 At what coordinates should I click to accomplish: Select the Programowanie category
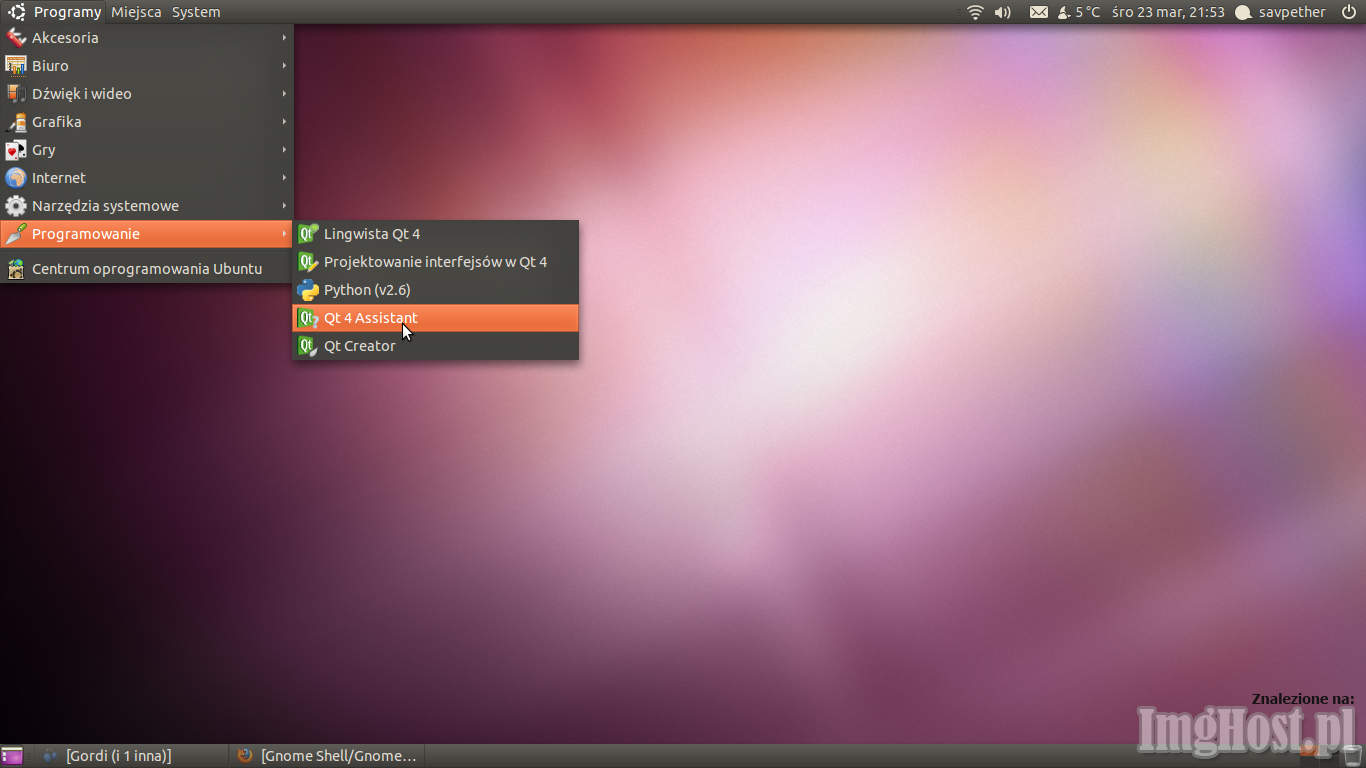(146, 234)
